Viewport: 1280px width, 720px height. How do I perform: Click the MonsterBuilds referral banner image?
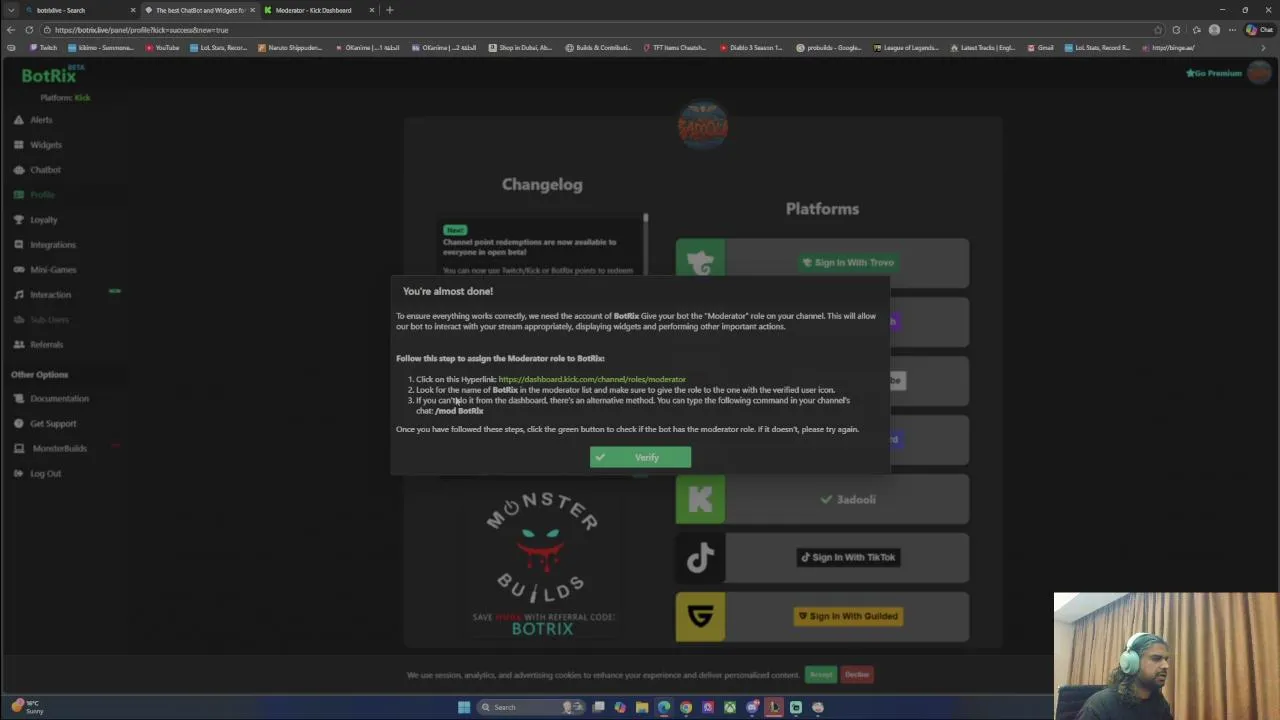pyautogui.click(x=542, y=564)
